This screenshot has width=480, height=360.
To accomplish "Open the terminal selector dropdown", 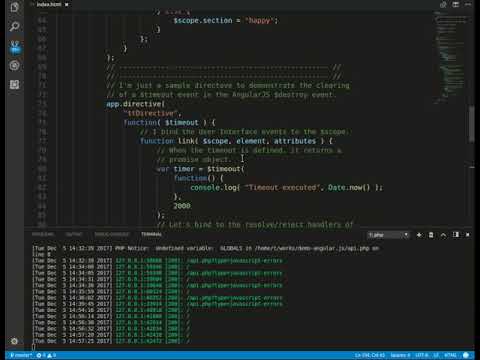I will (388, 235).
